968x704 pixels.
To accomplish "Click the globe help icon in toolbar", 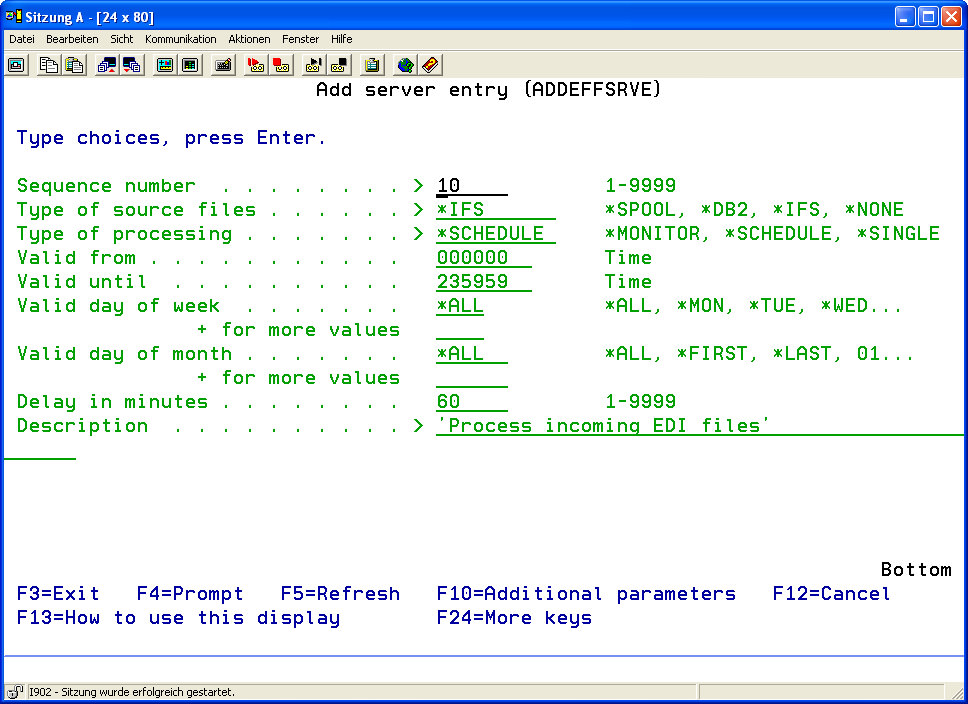I will (x=405, y=65).
